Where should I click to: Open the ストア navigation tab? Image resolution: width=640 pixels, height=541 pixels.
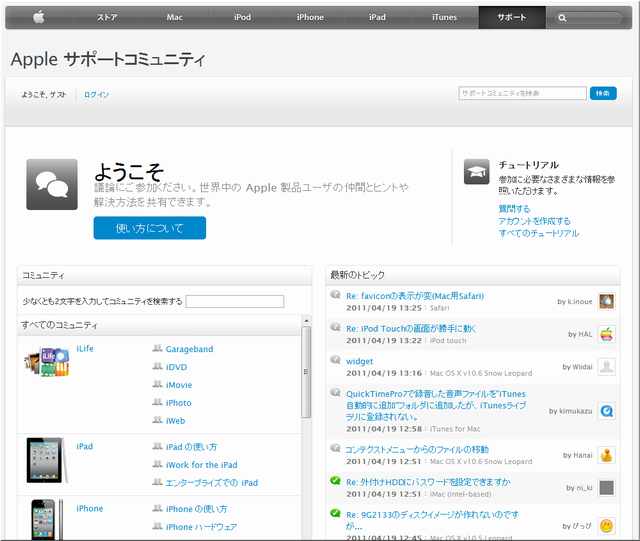(x=107, y=18)
